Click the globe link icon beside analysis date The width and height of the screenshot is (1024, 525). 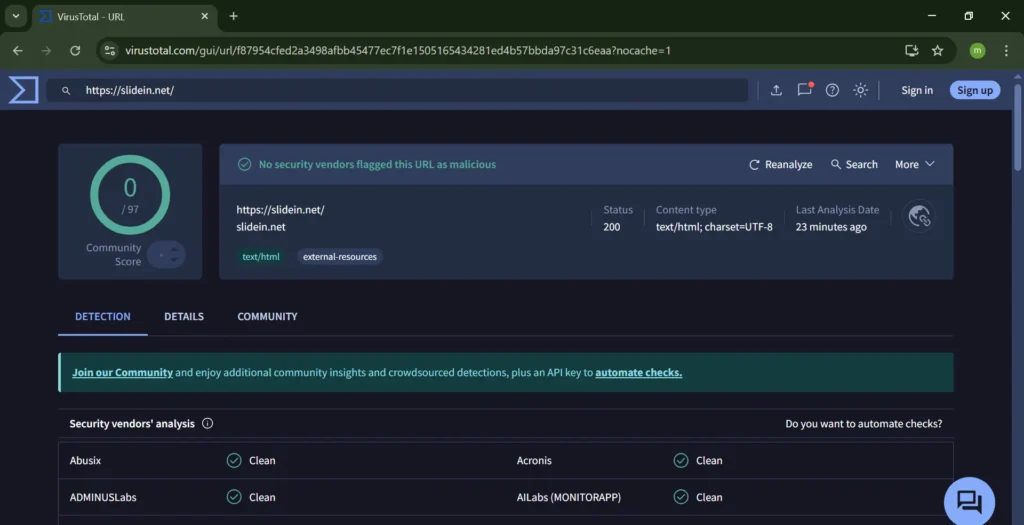pos(919,215)
